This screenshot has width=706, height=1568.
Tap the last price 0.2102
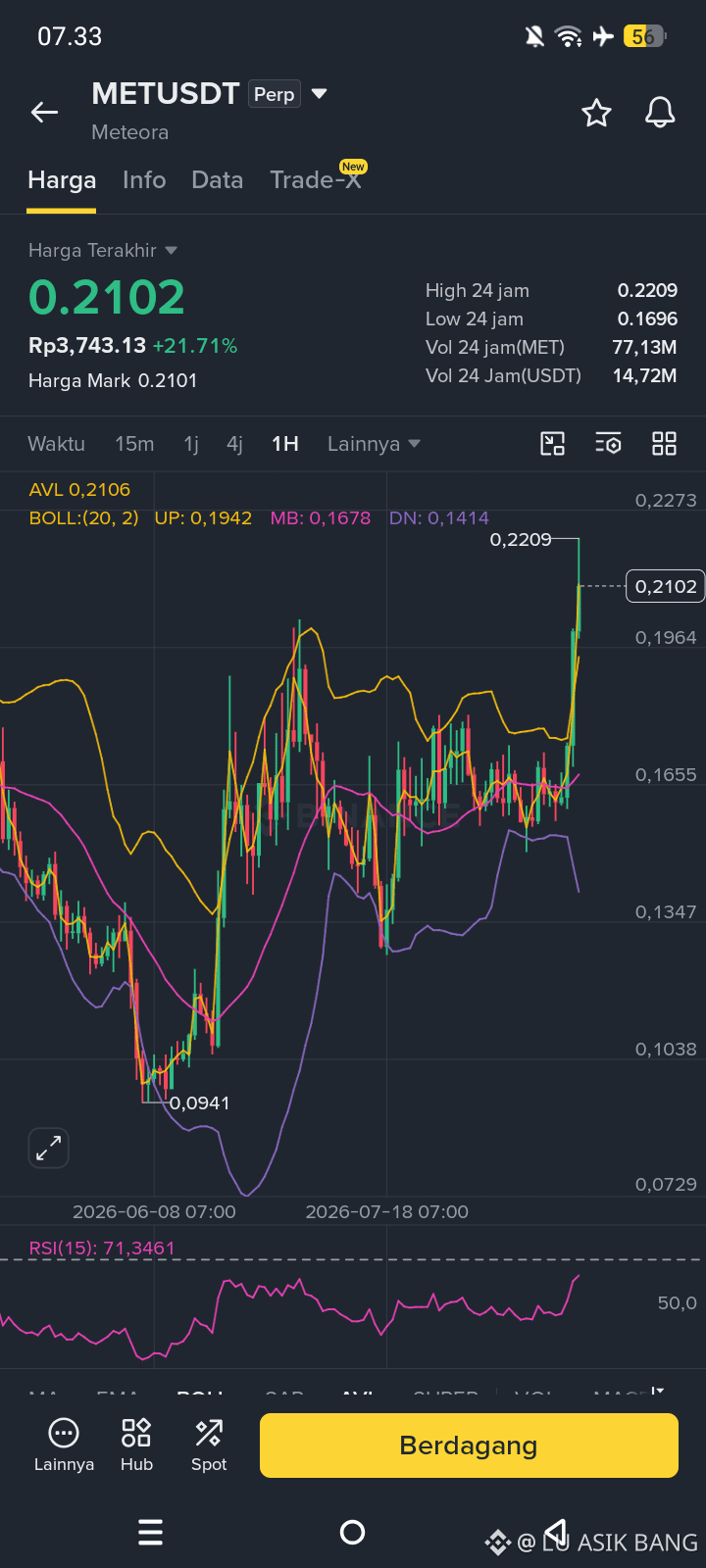pyautogui.click(x=107, y=297)
